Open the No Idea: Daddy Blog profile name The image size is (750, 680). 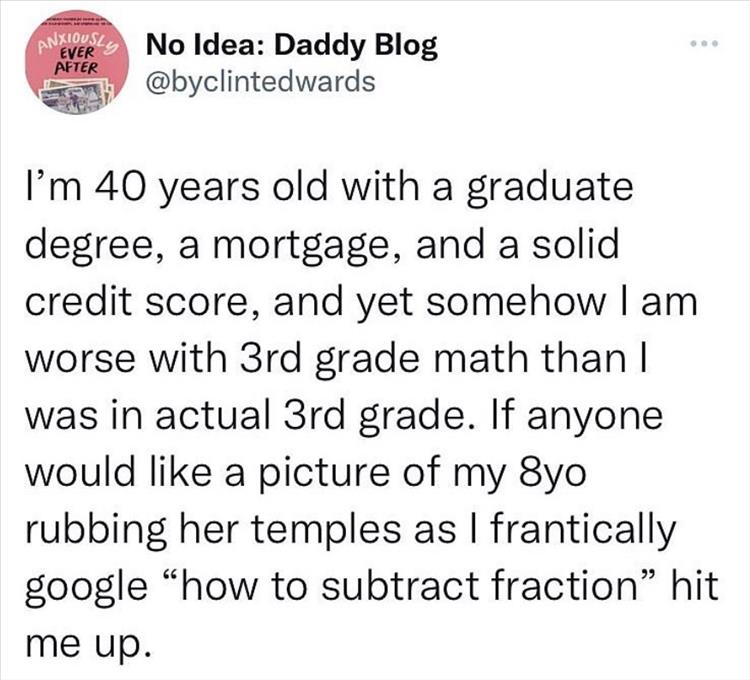[x=291, y=46]
